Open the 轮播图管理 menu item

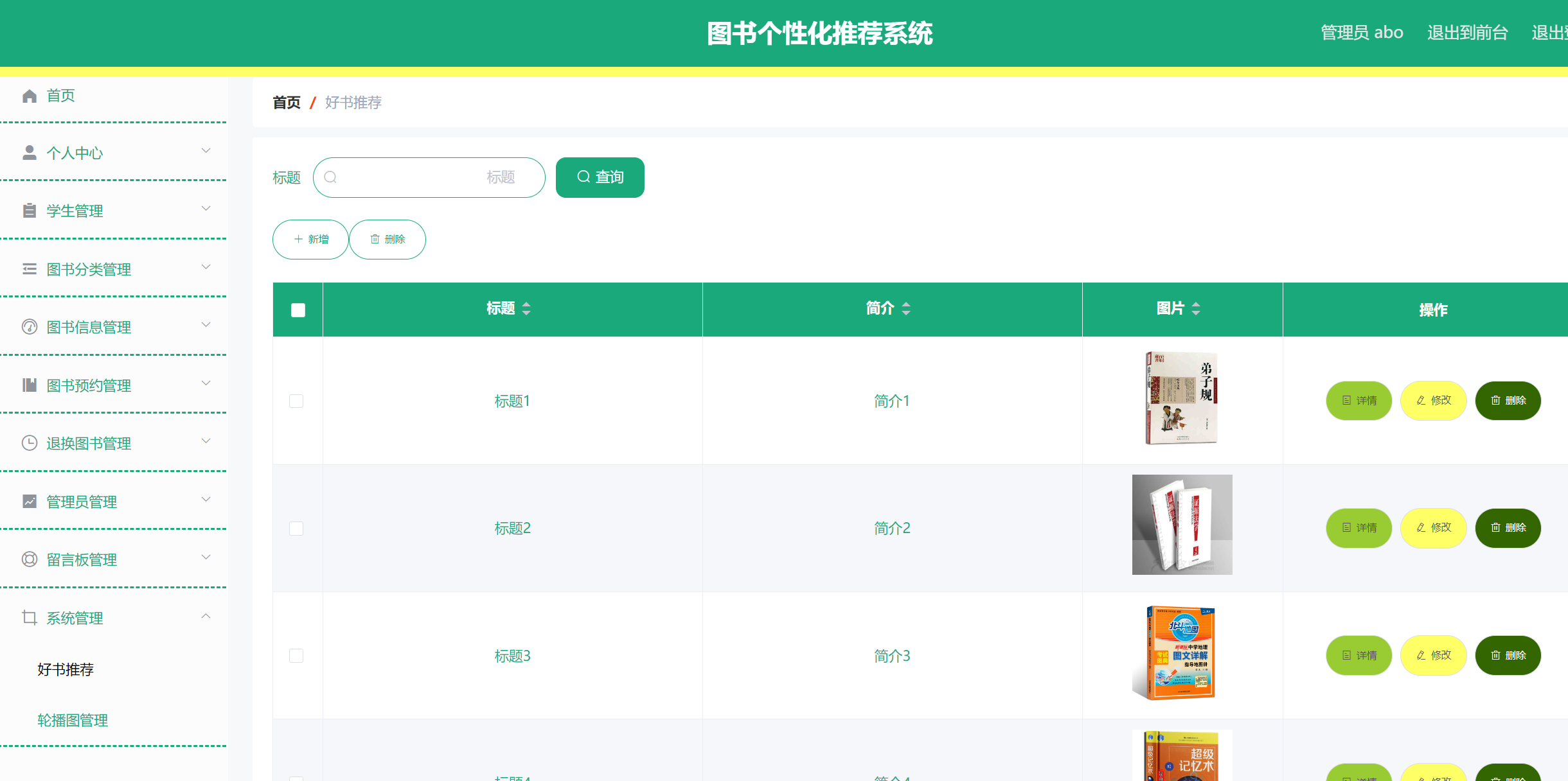tap(72, 720)
